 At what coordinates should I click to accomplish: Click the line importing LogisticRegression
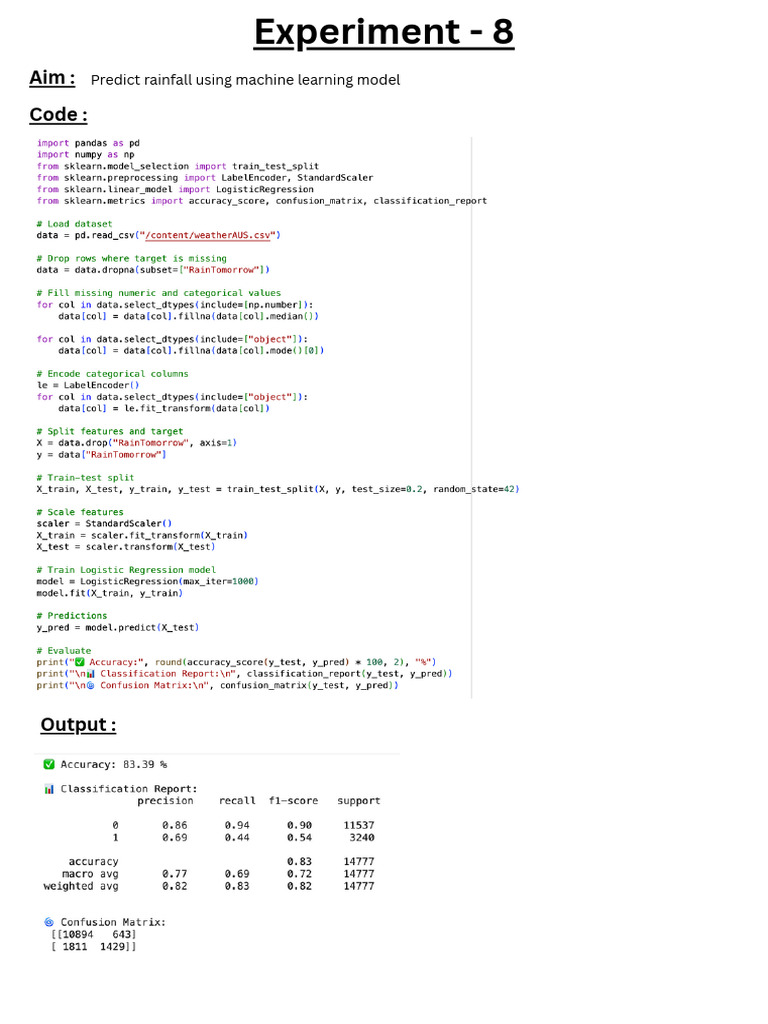(175, 189)
